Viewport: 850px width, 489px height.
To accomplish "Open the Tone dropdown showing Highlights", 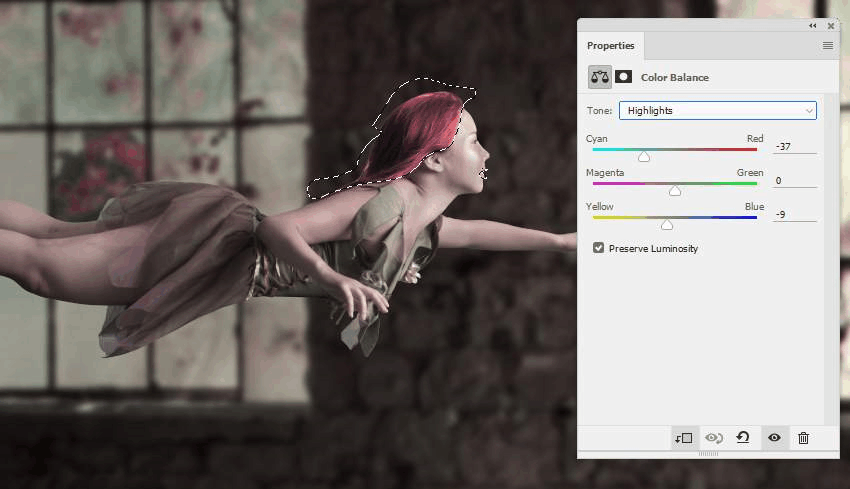I will (x=718, y=111).
